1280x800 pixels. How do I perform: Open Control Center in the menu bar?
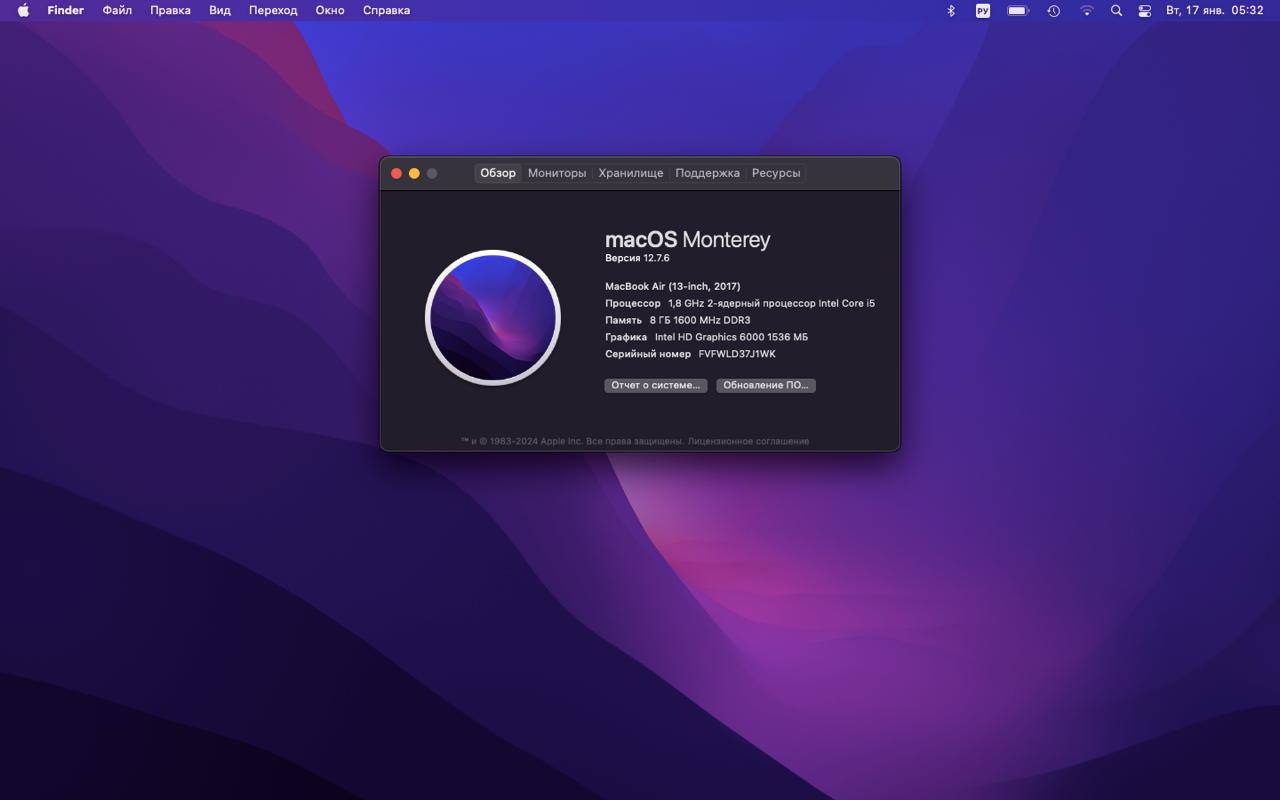(x=1144, y=10)
